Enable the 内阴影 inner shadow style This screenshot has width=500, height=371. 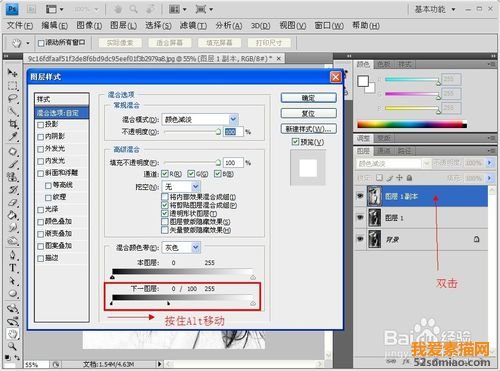41,137
